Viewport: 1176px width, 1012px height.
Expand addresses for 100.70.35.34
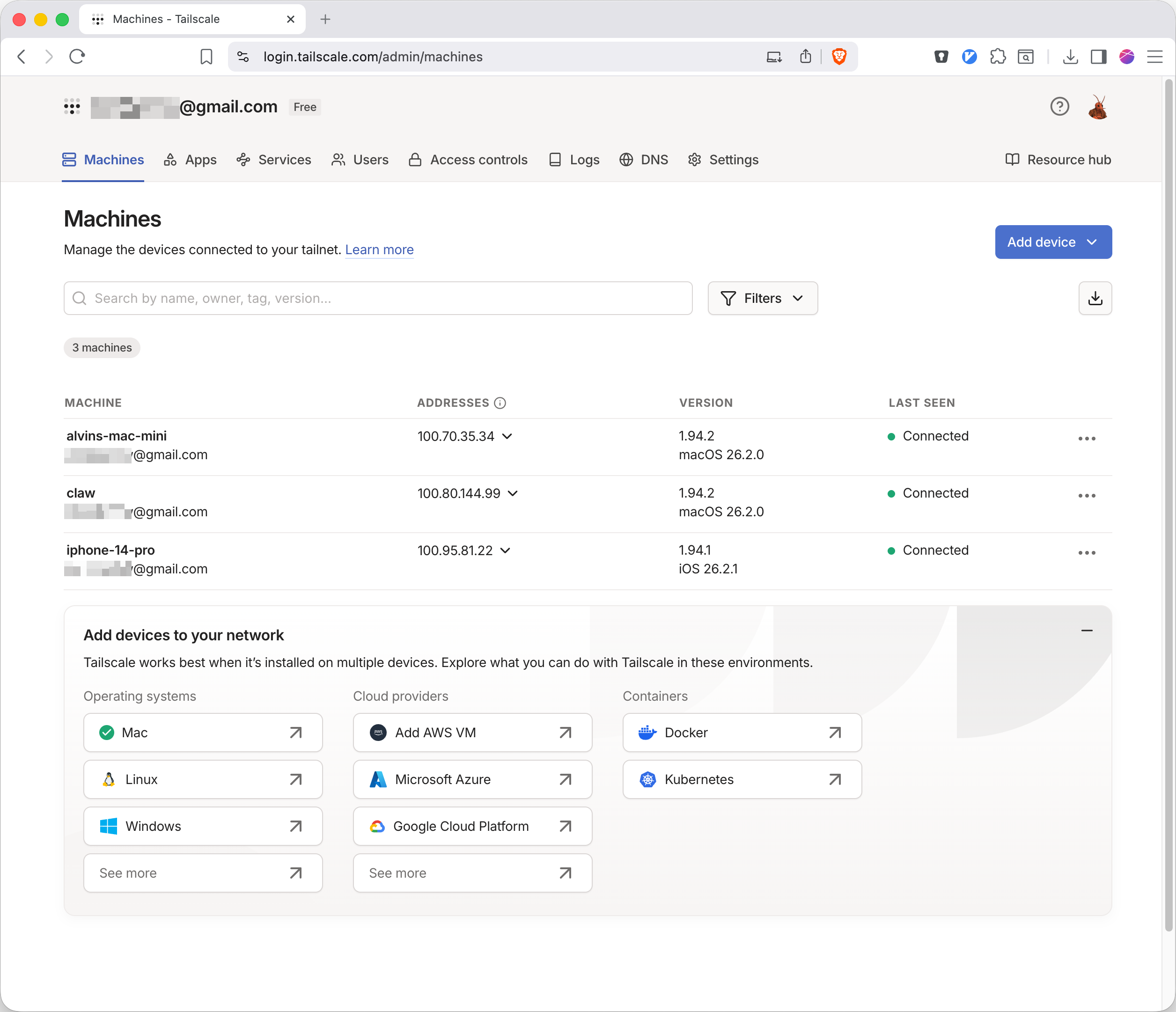click(x=507, y=436)
